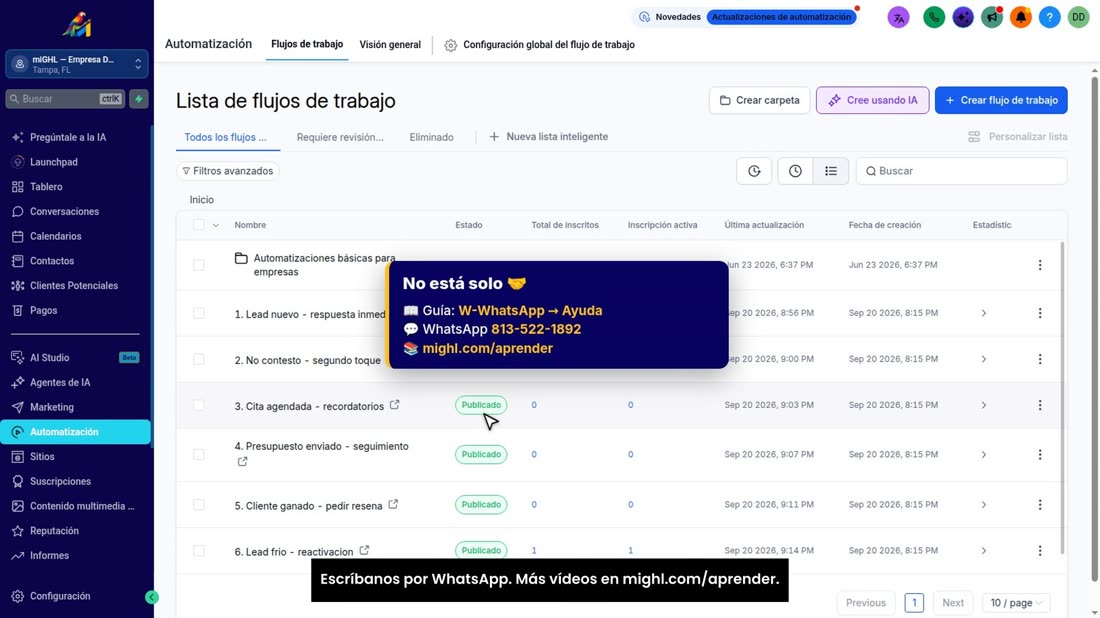The image size is (1100, 618).
Task: Go to pagination page 1
Action: pos(913,603)
